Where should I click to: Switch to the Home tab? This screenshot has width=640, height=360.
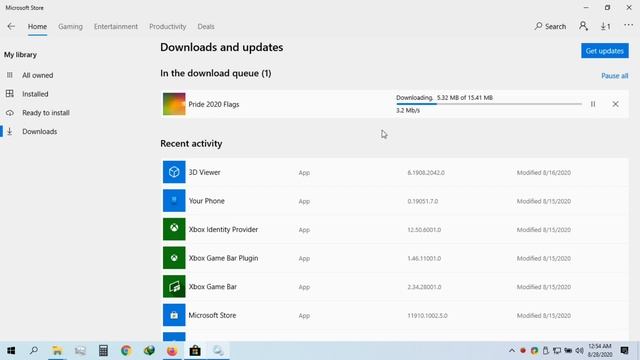coord(37,27)
